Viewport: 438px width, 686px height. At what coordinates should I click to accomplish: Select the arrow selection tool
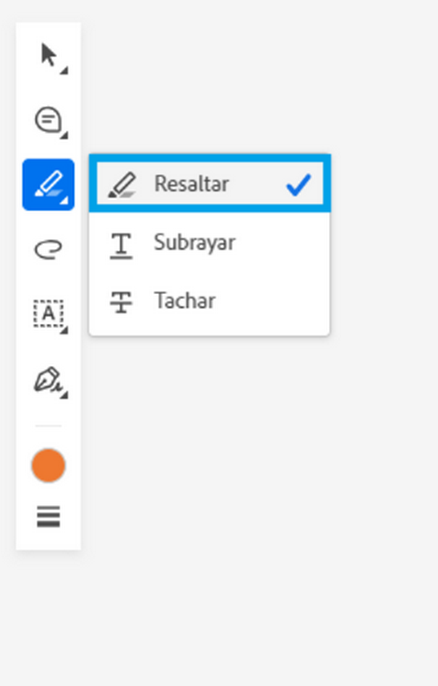tap(49, 56)
